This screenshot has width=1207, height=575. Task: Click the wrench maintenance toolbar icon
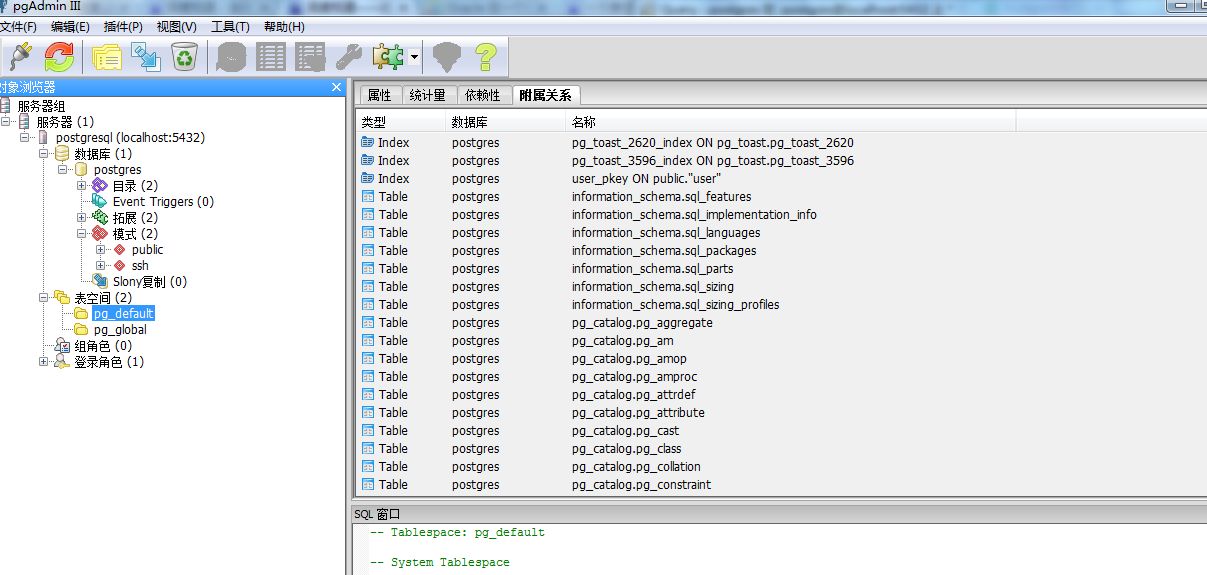click(x=349, y=57)
